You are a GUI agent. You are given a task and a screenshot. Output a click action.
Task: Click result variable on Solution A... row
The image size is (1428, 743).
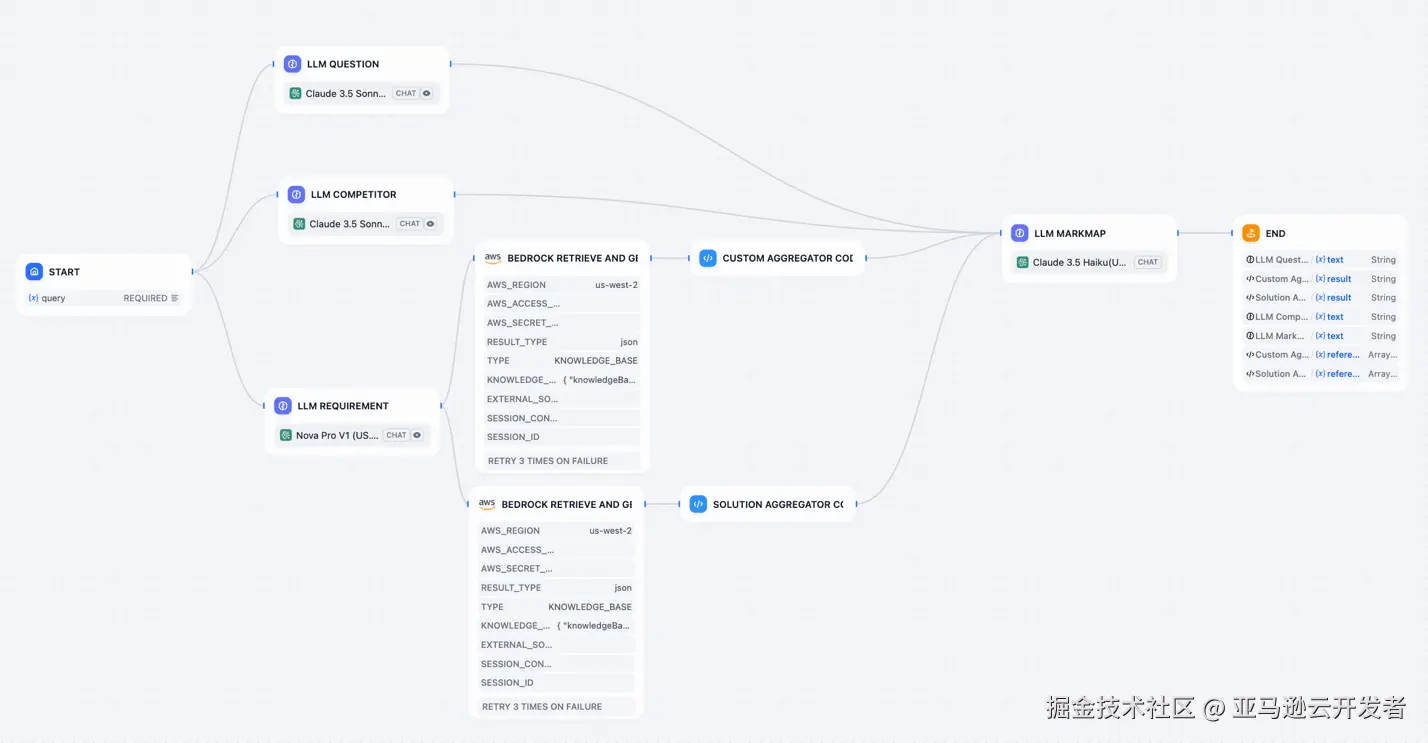coord(1334,298)
